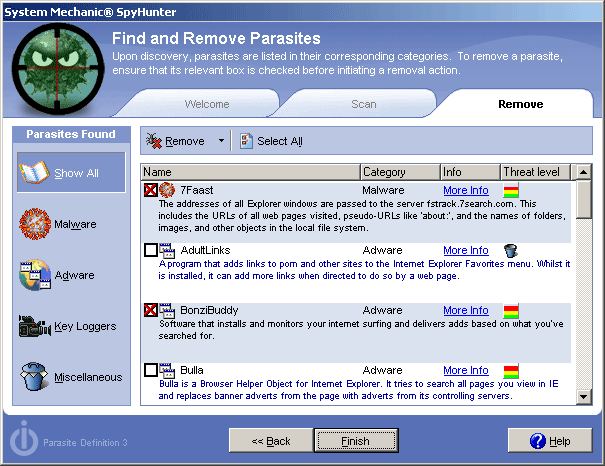The width and height of the screenshot is (605, 466).
Task: Sort list by Category column header
Action: click(398, 172)
